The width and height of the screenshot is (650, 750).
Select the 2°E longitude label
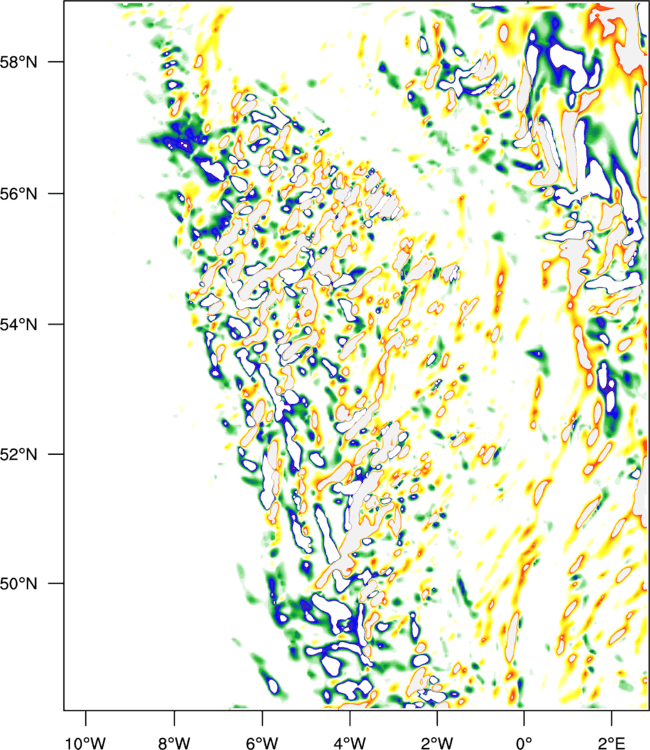612,742
